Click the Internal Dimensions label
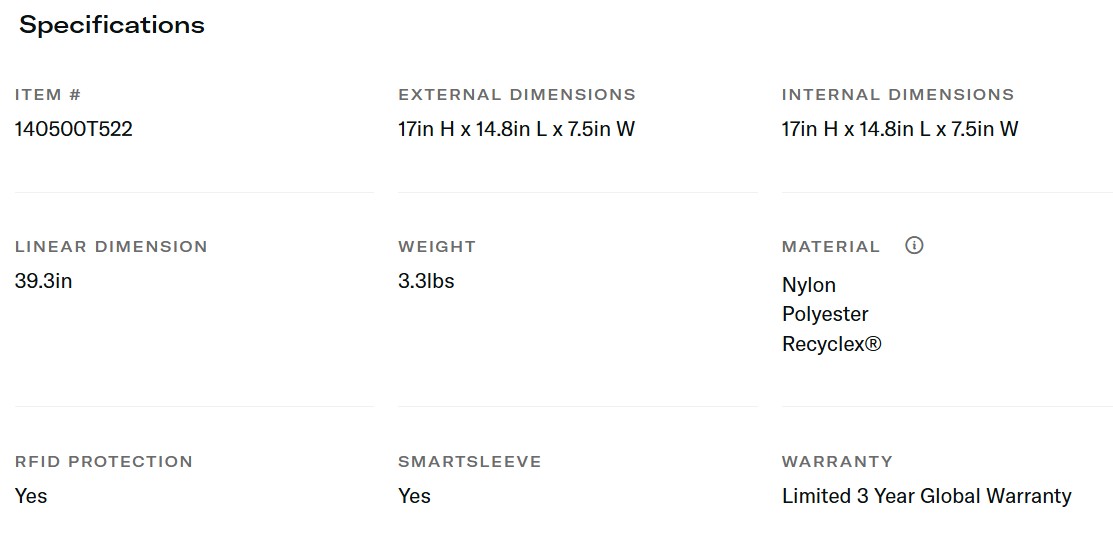 [898, 95]
